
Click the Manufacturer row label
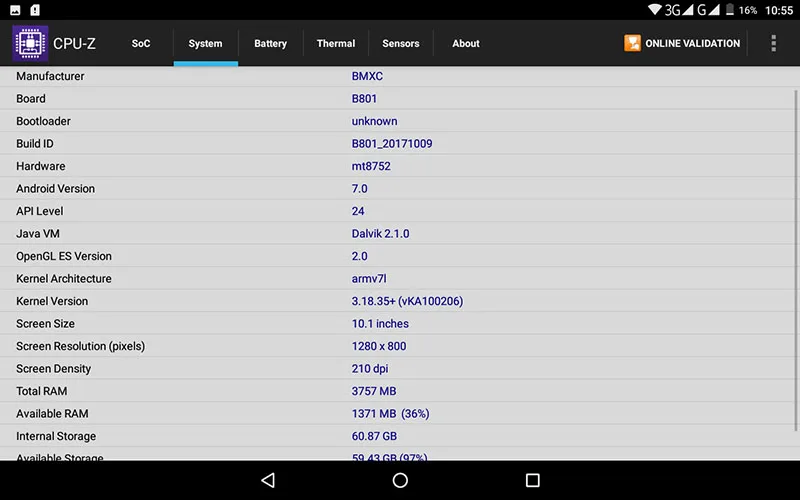point(50,76)
